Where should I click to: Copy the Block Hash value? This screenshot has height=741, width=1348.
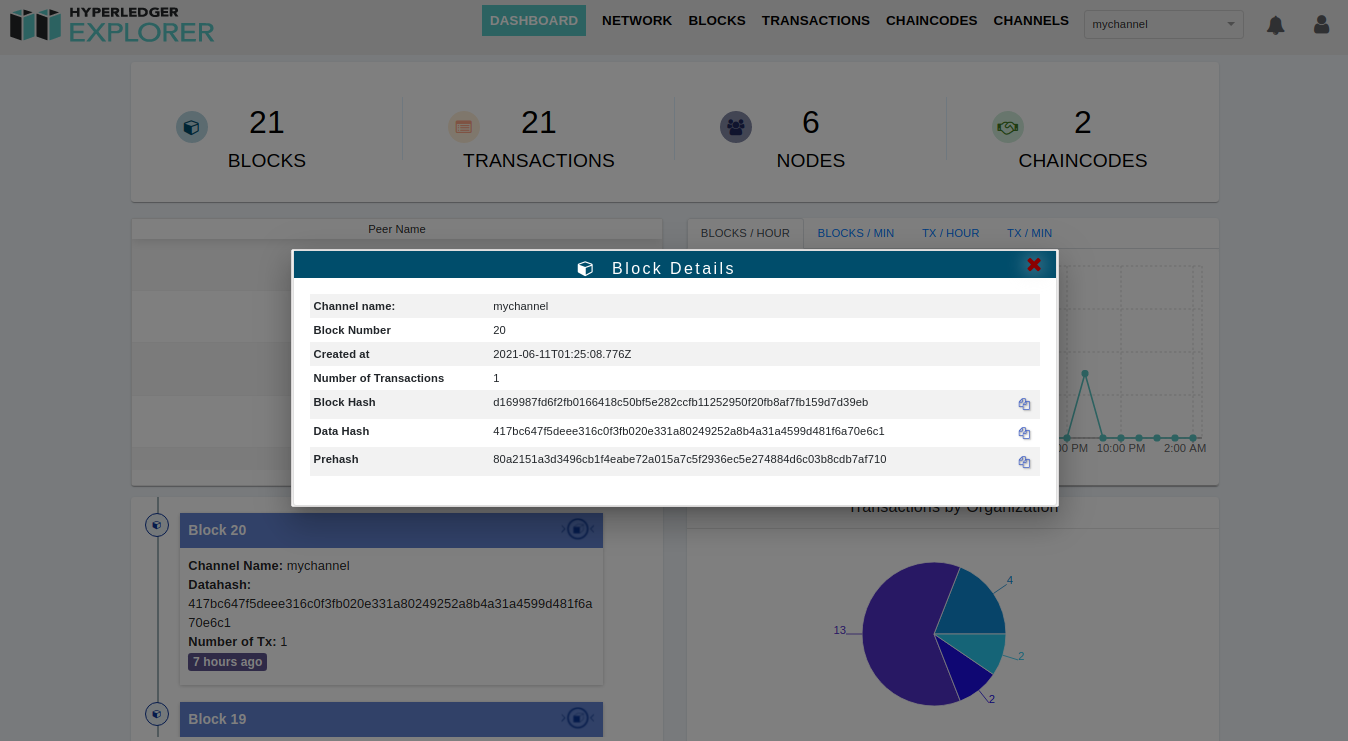tap(1024, 404)
